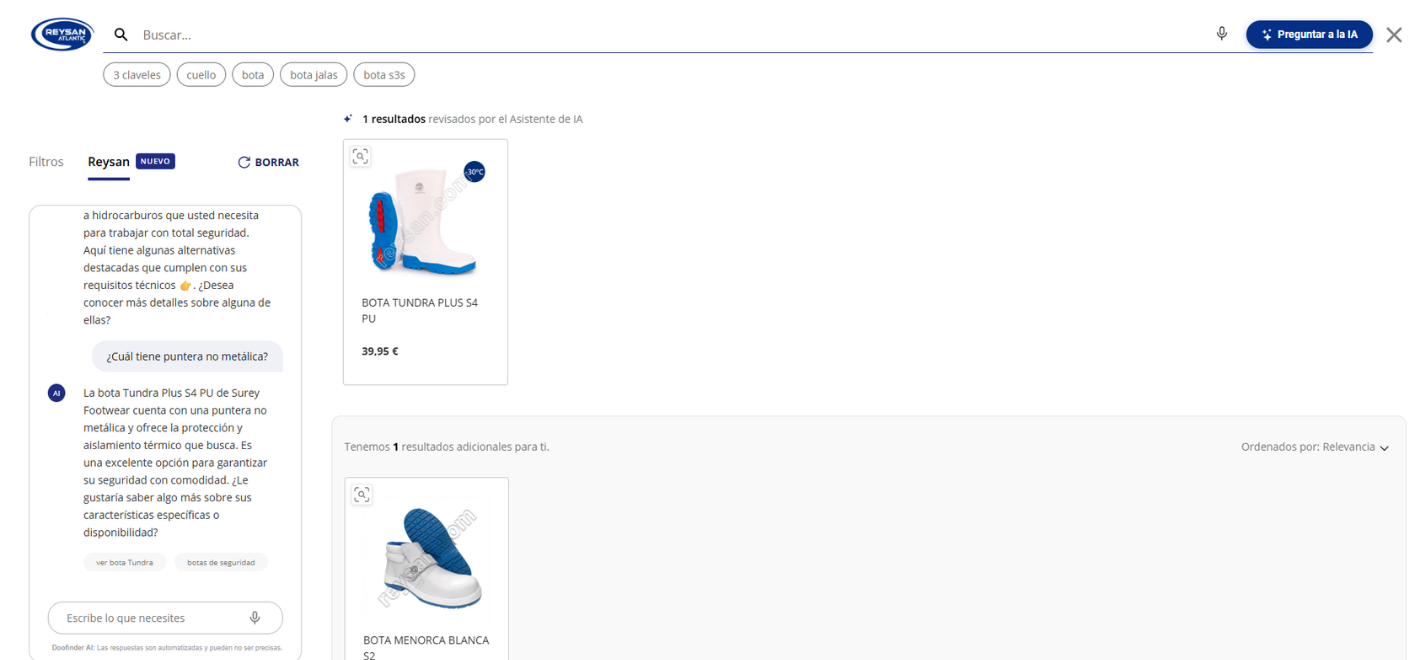Activate voice search microphone in top bar
The width and height of the screenshot is (1420, 660).
coord(1222,34)
